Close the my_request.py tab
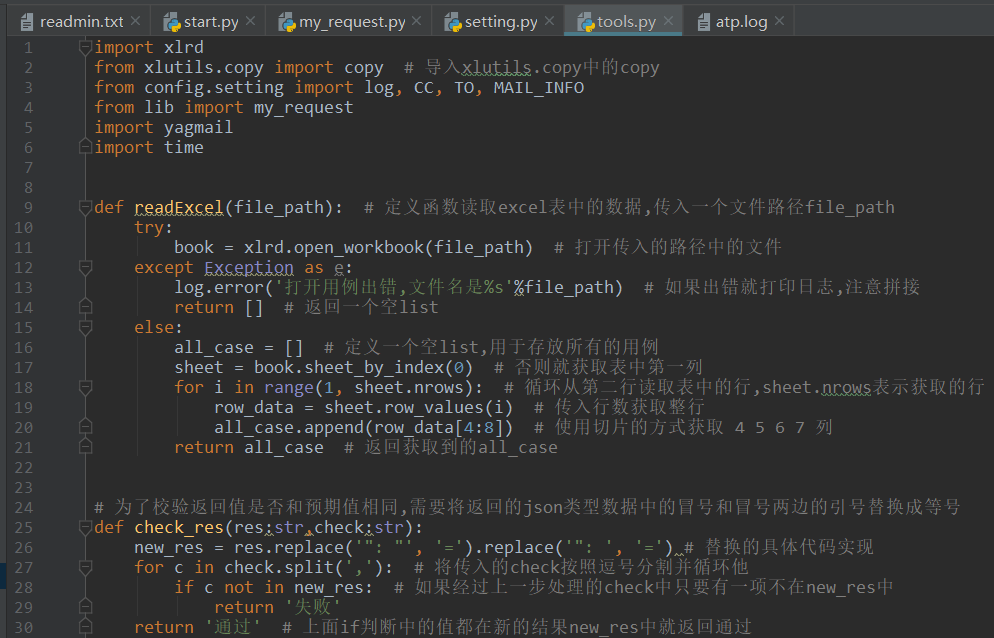 pos(416,21)
